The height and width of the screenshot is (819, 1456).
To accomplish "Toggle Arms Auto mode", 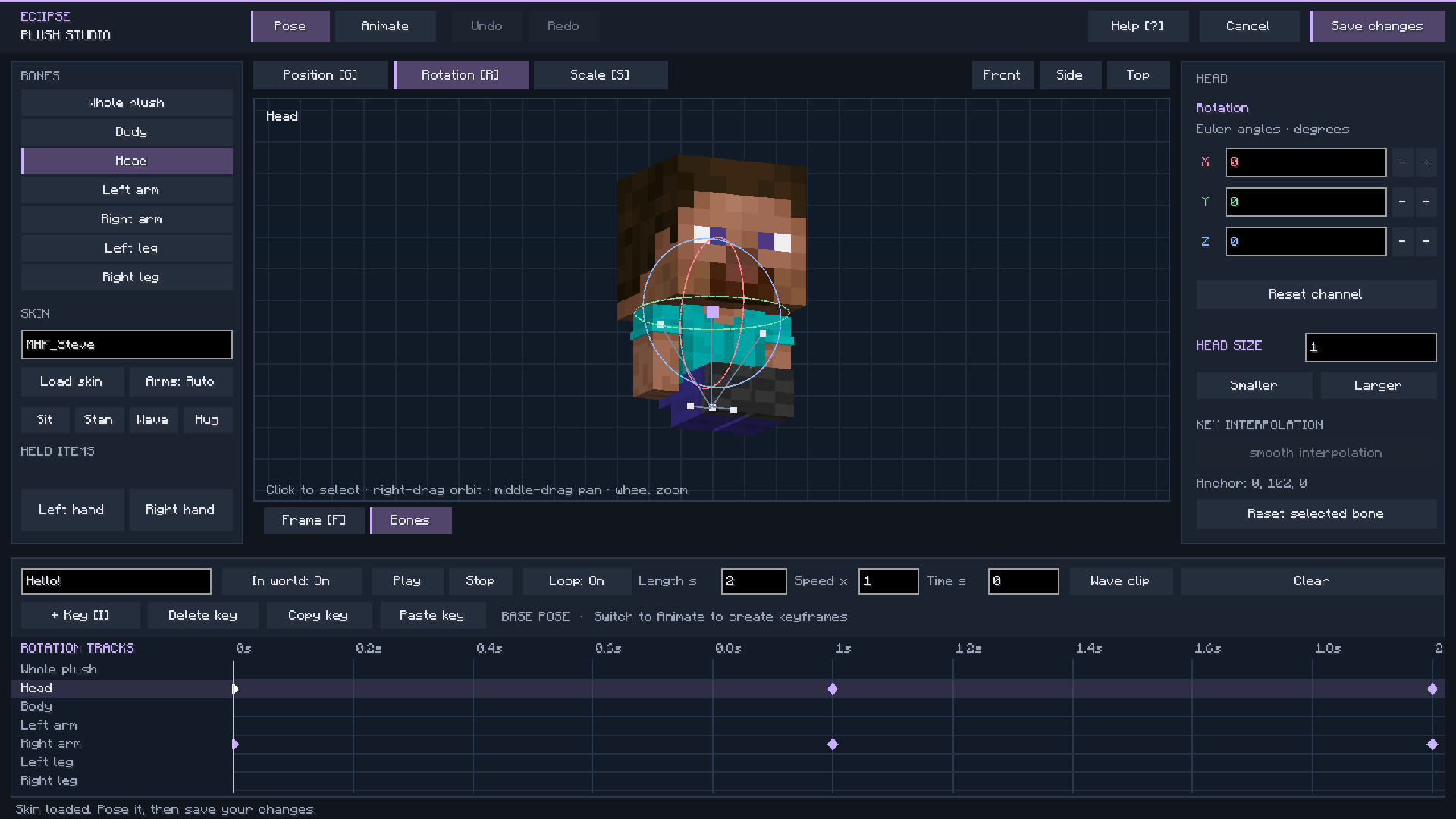I will coord(180,381).
